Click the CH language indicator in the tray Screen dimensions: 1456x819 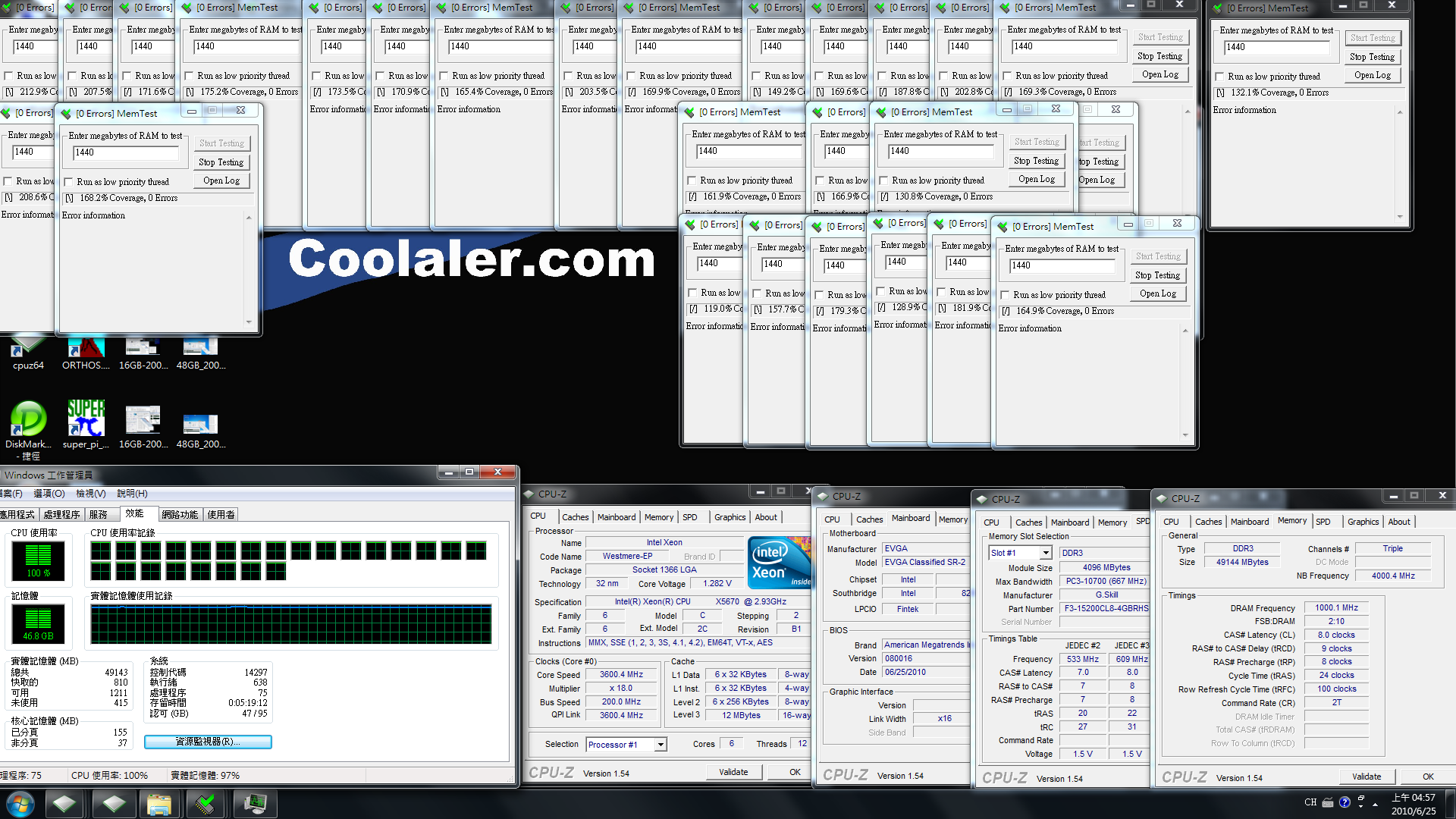[1310, 802]
